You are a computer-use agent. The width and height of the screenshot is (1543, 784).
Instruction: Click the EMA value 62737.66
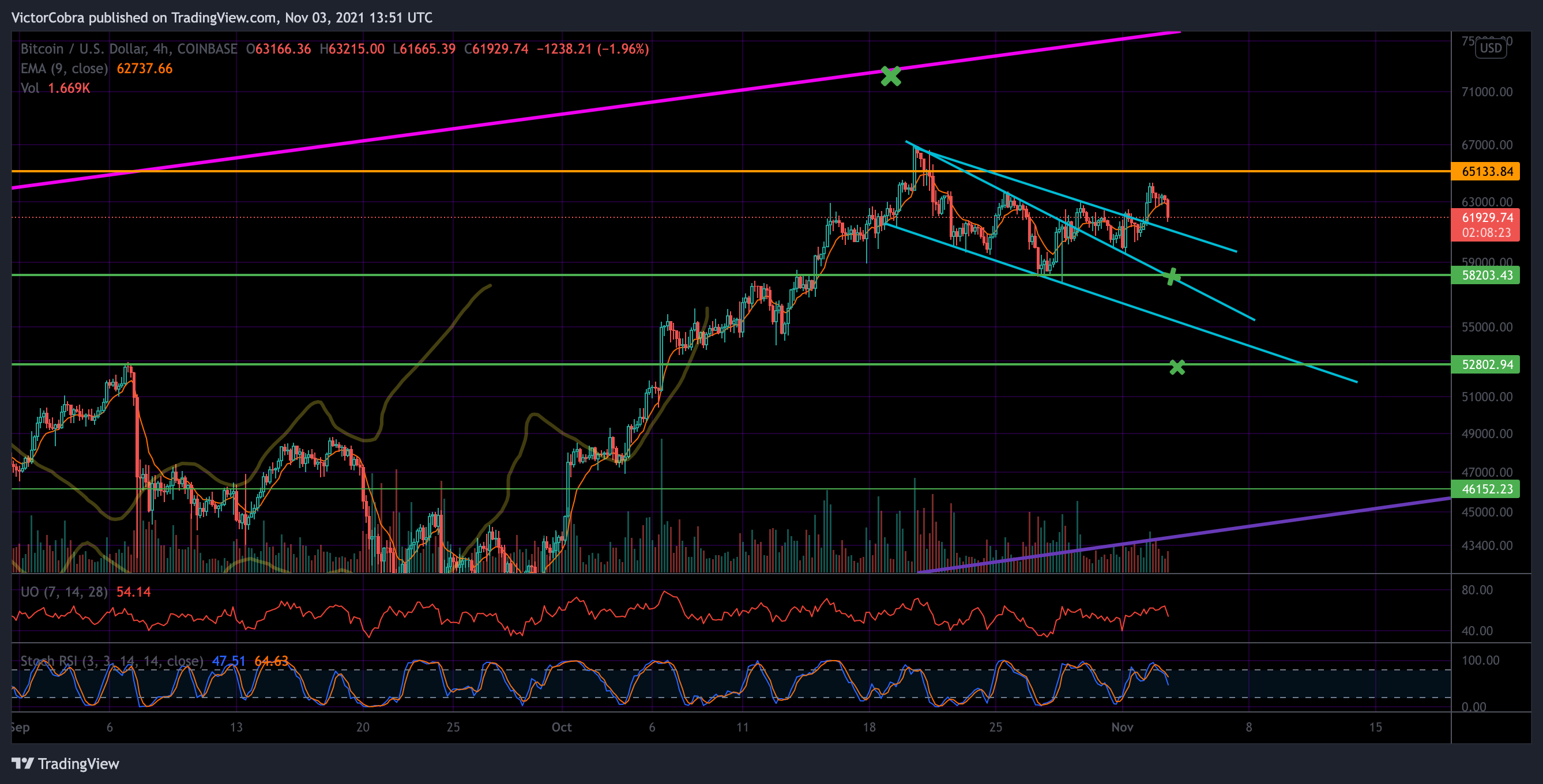(144, 68)
